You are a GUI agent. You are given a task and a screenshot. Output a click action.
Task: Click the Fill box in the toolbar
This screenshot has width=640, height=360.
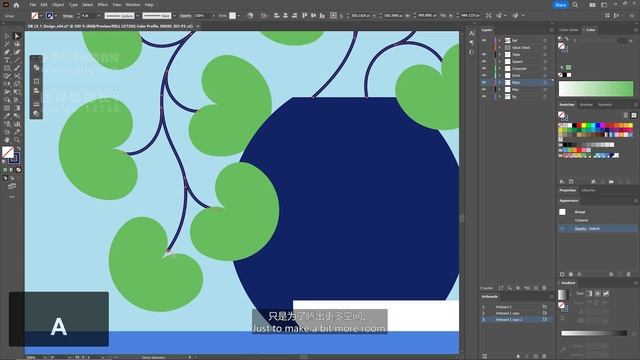tap(8, 152)
